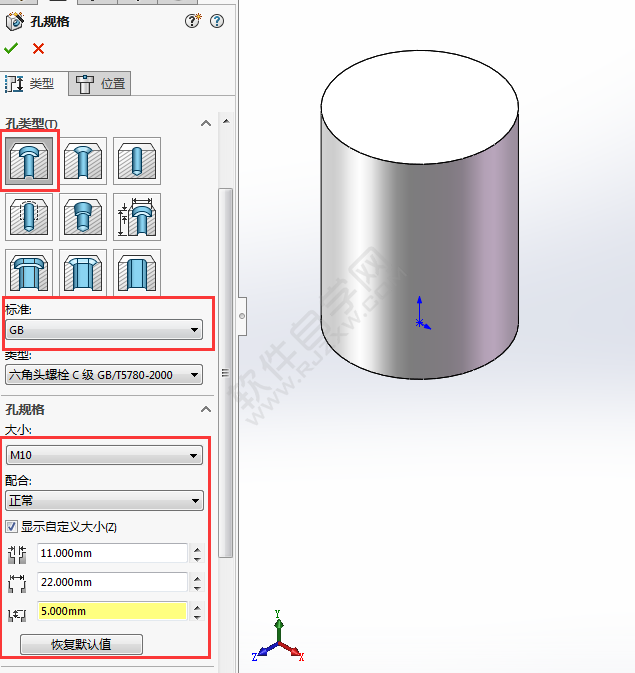Switch to the 位置 tab
This screenshot has width=635, height=673.
click(x=100, y=83)
